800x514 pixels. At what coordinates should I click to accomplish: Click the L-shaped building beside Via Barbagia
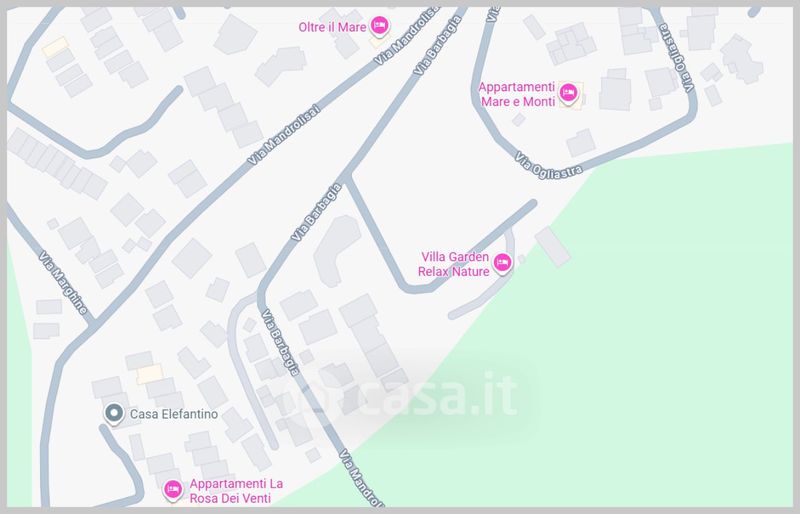[337, 250]
